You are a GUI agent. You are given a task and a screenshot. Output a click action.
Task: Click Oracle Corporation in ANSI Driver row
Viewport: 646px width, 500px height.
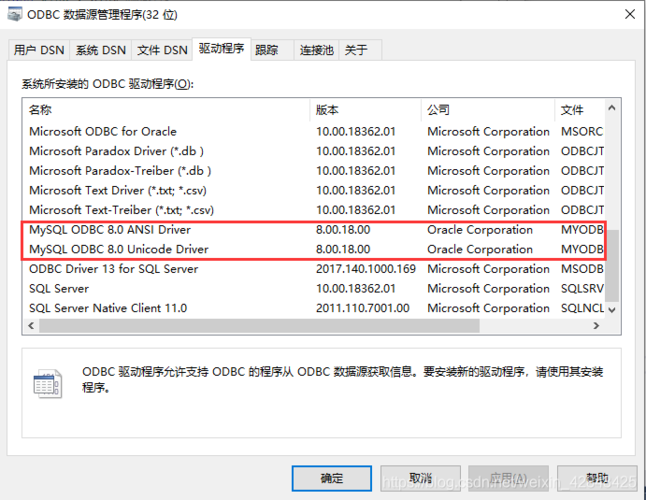(x=480, y=229)
